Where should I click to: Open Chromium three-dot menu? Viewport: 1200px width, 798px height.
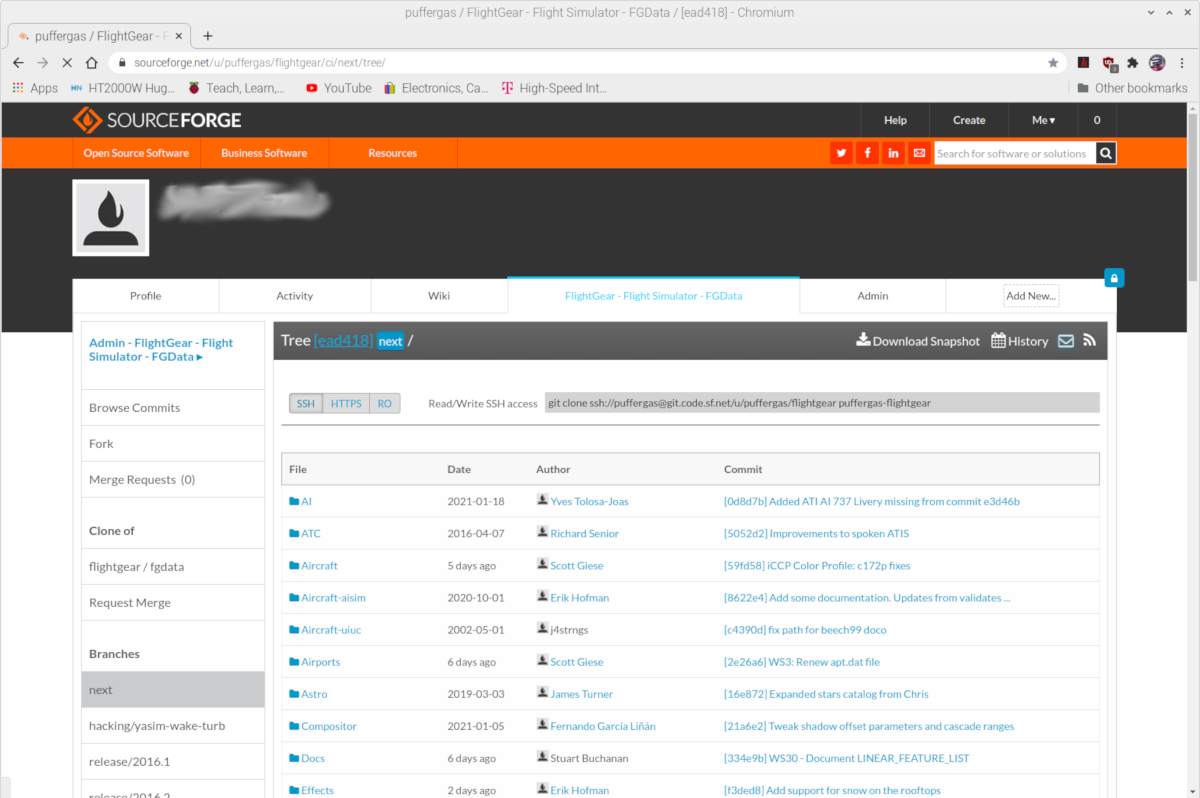pos(1183,62)
